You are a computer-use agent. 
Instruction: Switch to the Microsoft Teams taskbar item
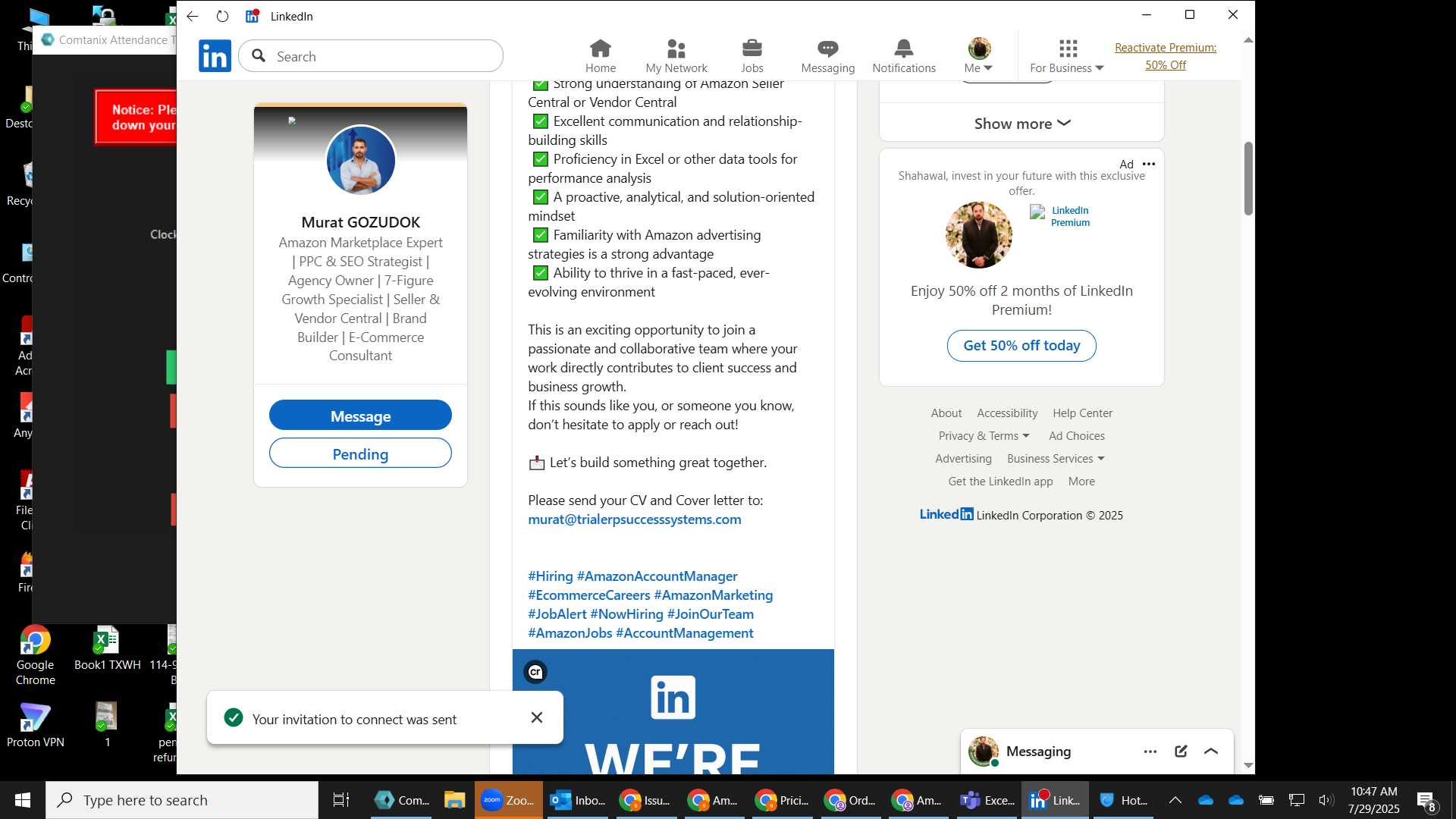point(987,800)
